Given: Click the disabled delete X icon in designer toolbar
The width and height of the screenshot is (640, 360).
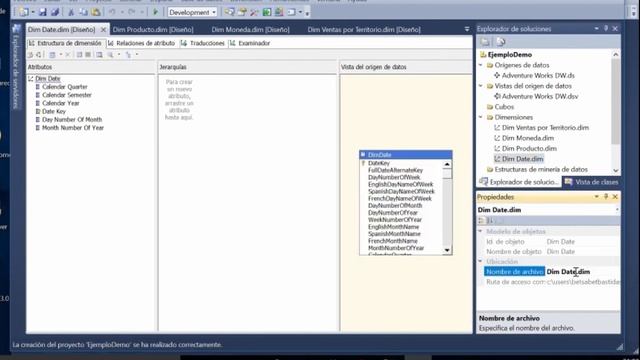Looking at the screenshot, I should (x=68, y=55).
